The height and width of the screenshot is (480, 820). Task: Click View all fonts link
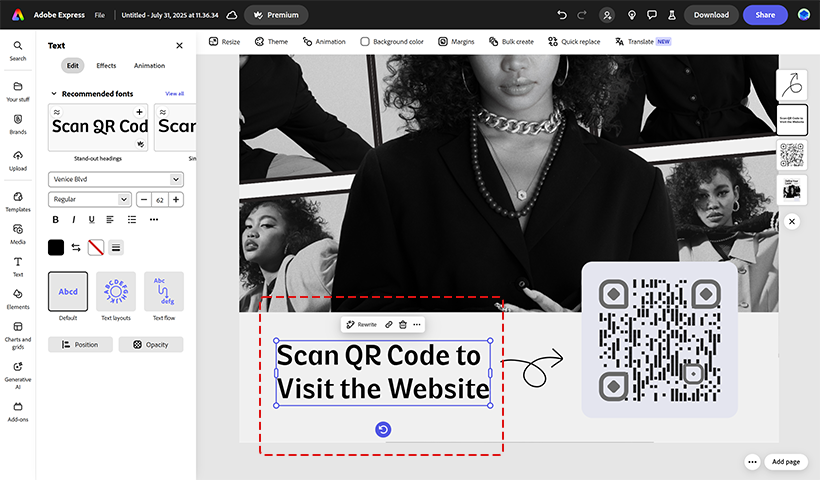point(175,94)
